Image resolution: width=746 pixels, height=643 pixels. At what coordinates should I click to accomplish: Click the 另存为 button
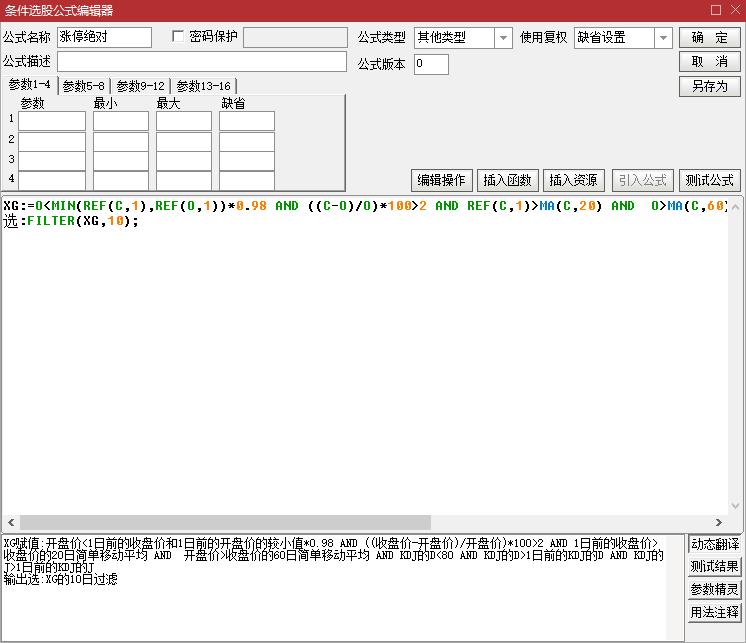pyautogui.click(x=710, y=86)
